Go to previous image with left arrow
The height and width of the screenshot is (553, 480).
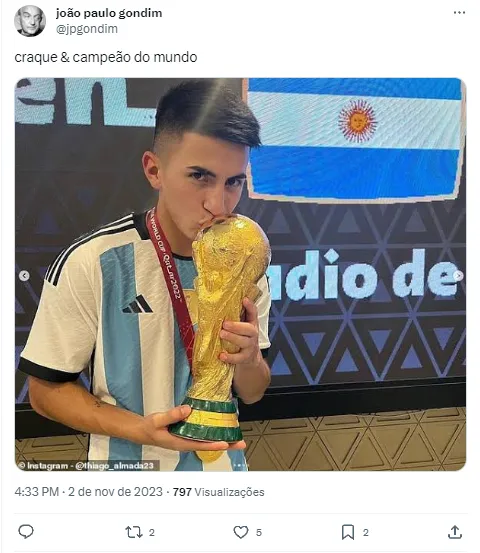tap(24, 275)
